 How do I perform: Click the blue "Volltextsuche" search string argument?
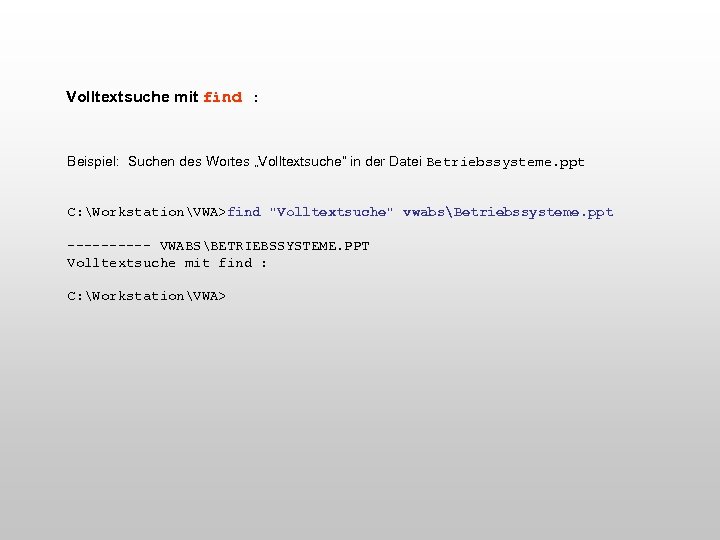point(331,212)
